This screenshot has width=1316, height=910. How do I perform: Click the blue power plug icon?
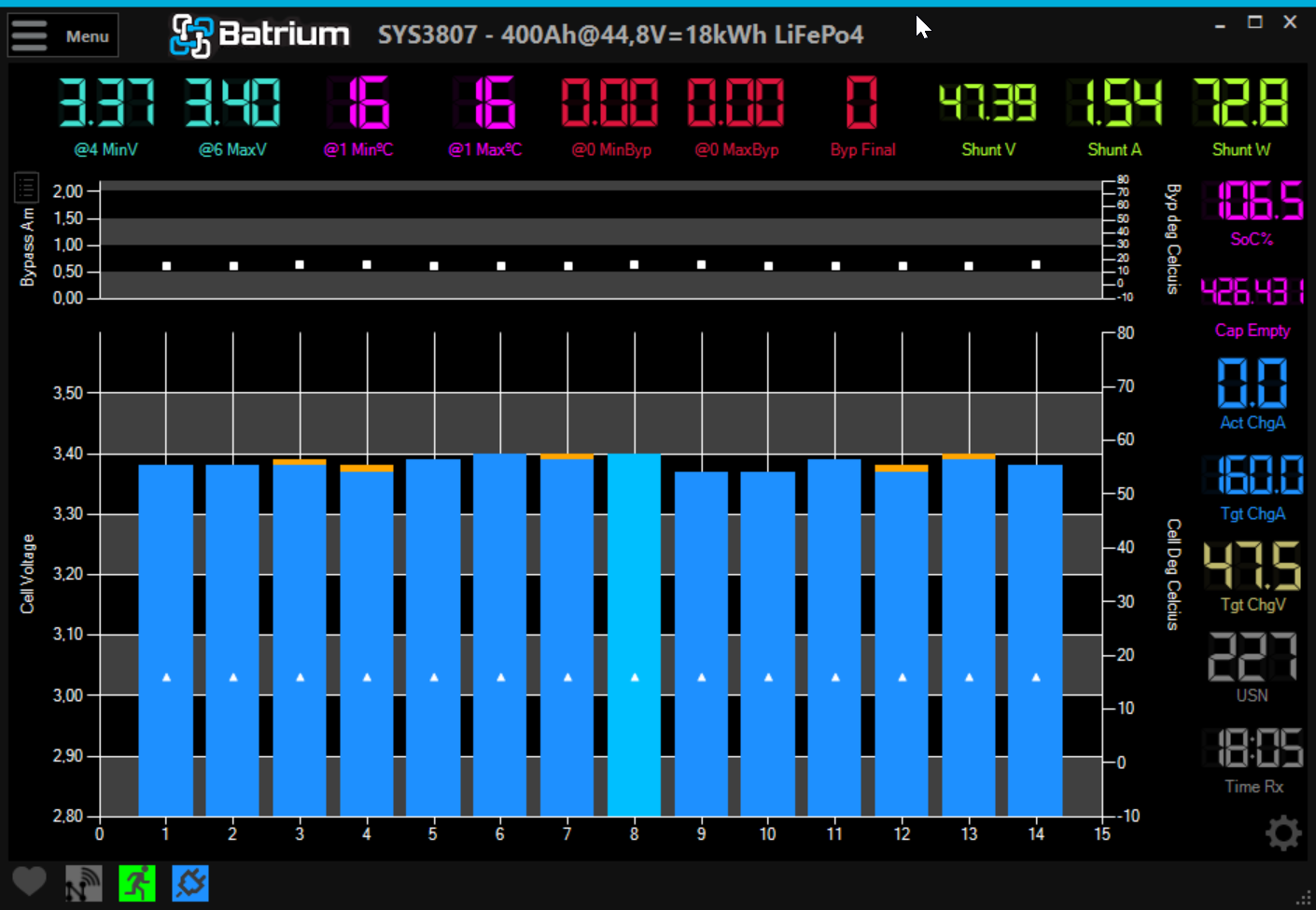point(190,883)
